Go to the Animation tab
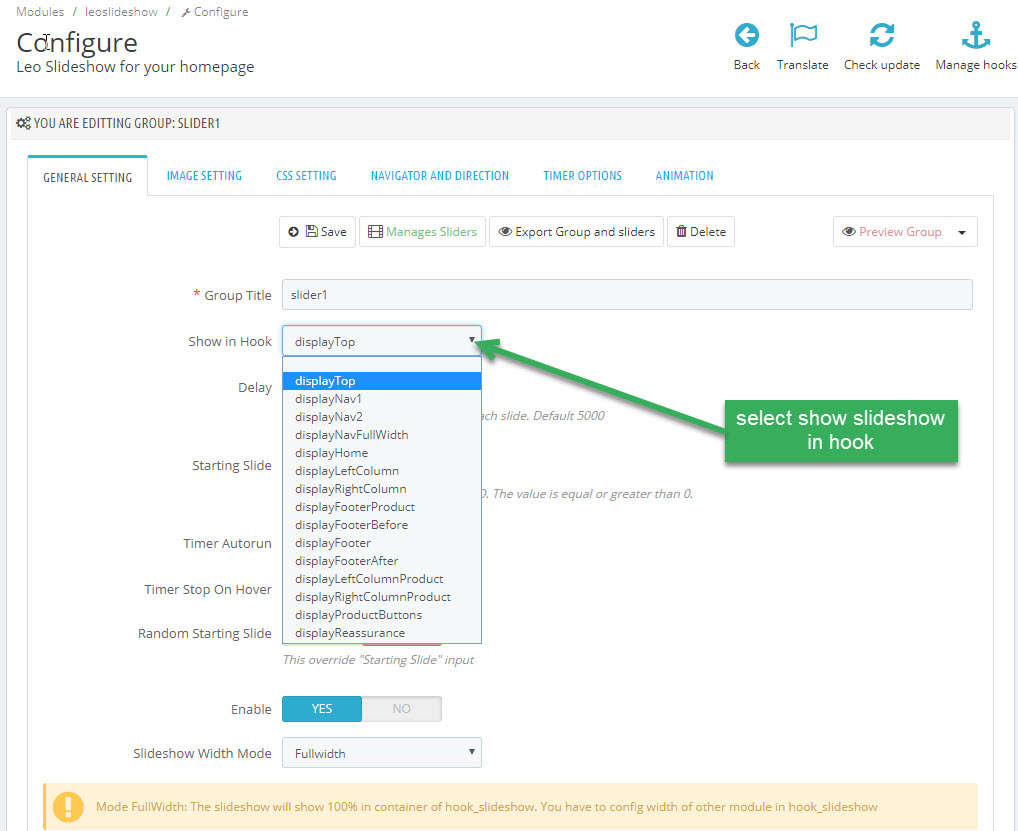The width and height of the screenshot is (1018, 831). 684,176
